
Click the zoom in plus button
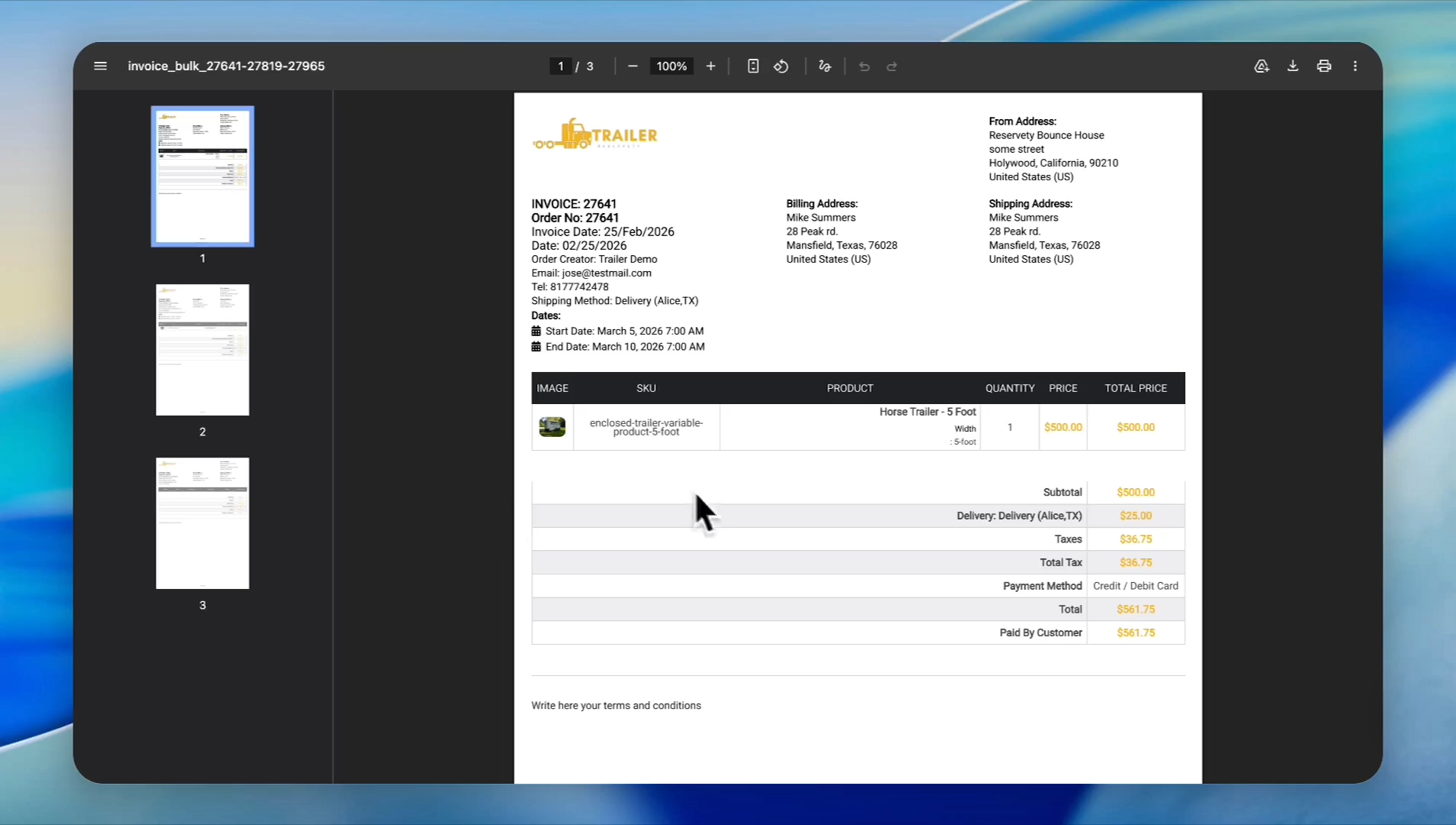[710, 66]
